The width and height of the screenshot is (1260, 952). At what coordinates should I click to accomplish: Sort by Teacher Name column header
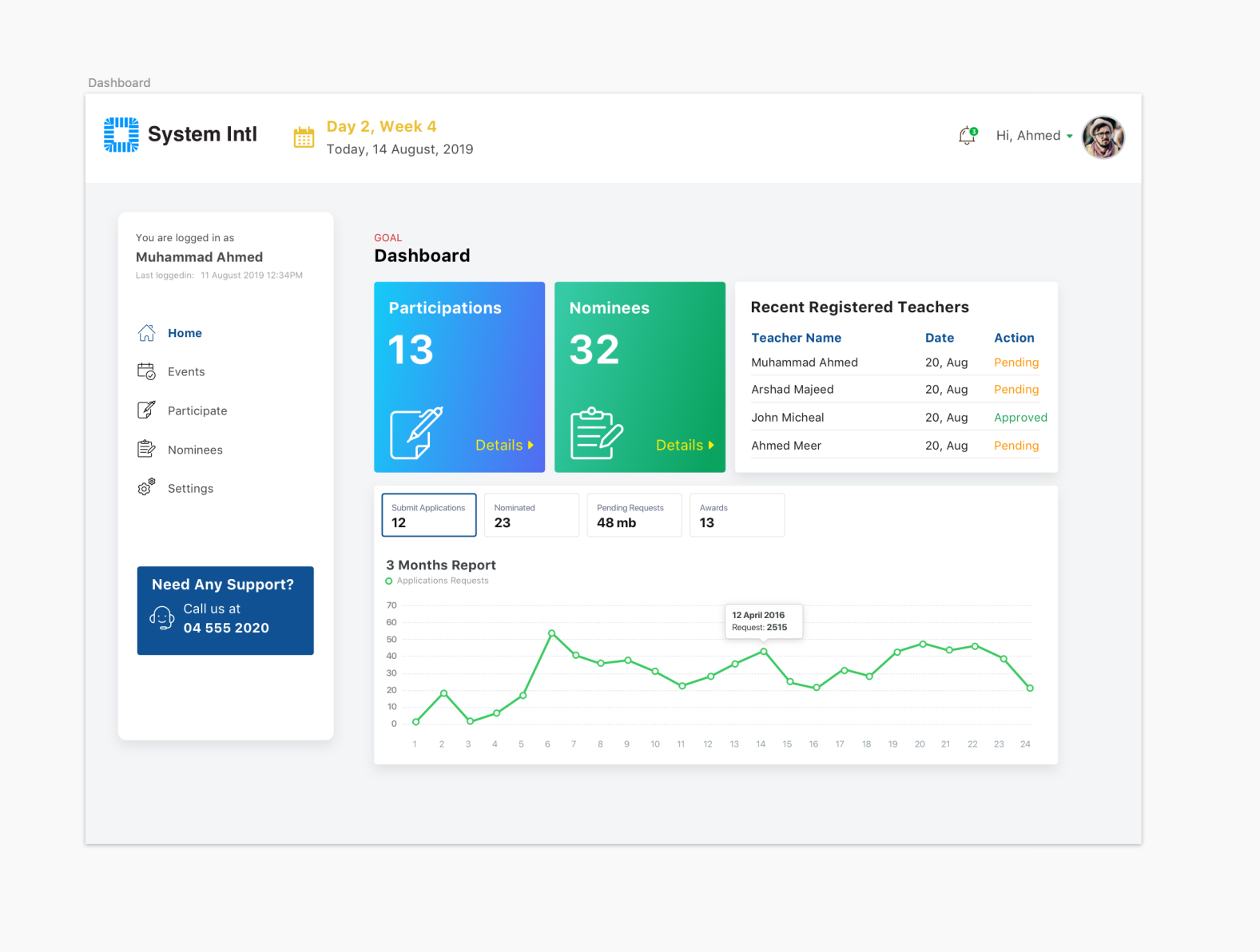pos(796,338)
